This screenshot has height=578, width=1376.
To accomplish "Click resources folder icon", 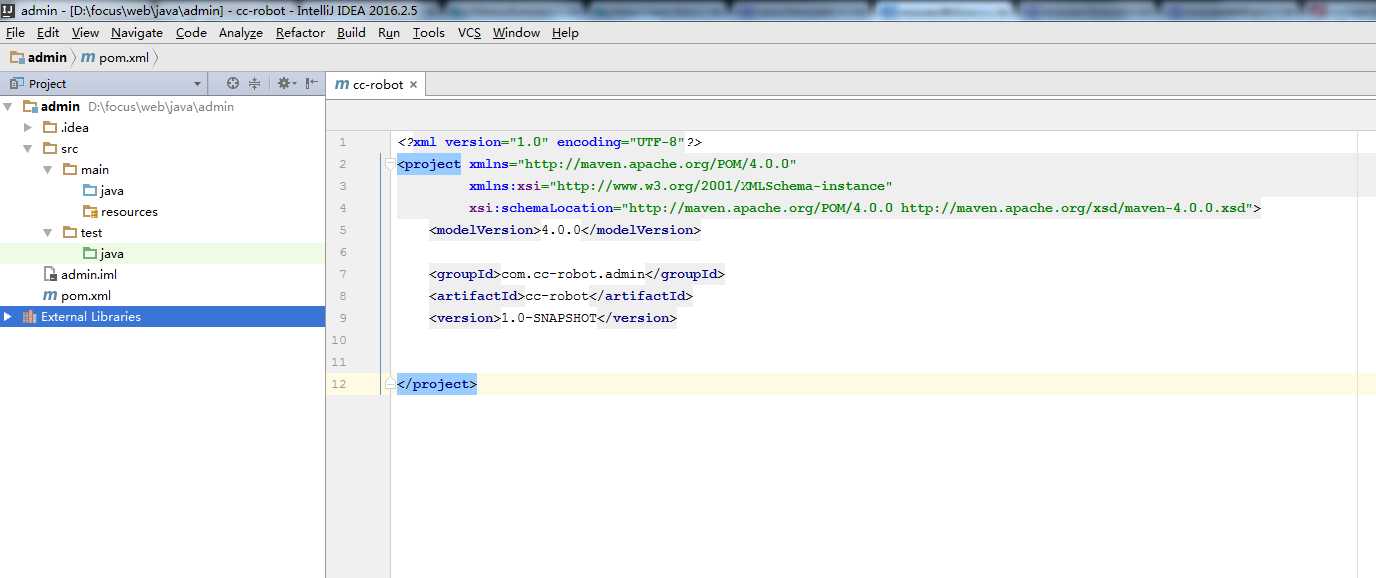I will pyautogui.click(x=90, y=211).
